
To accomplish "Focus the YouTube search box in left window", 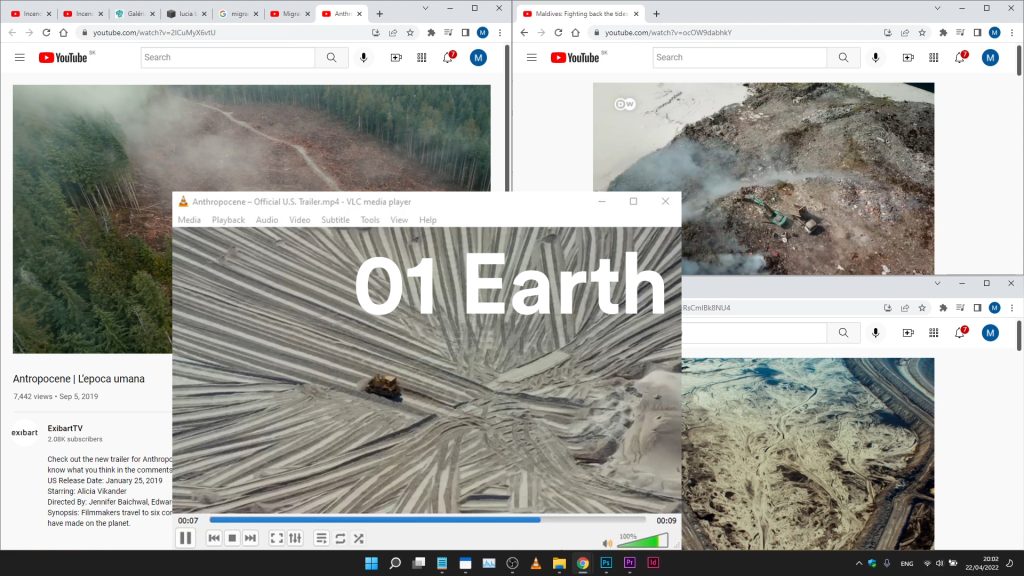I will 227,57.
